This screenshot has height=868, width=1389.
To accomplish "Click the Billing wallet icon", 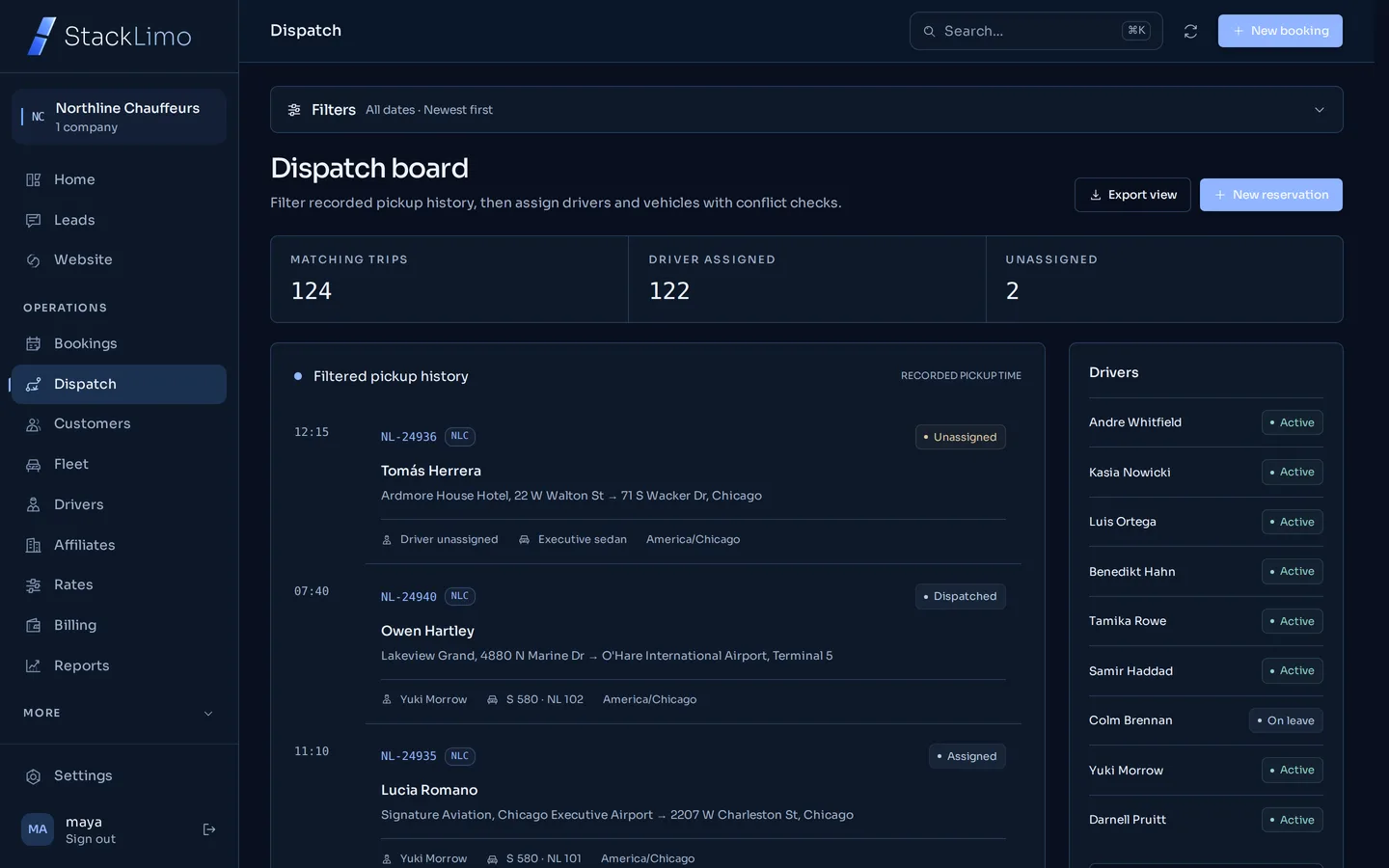I will coord(34,625).
